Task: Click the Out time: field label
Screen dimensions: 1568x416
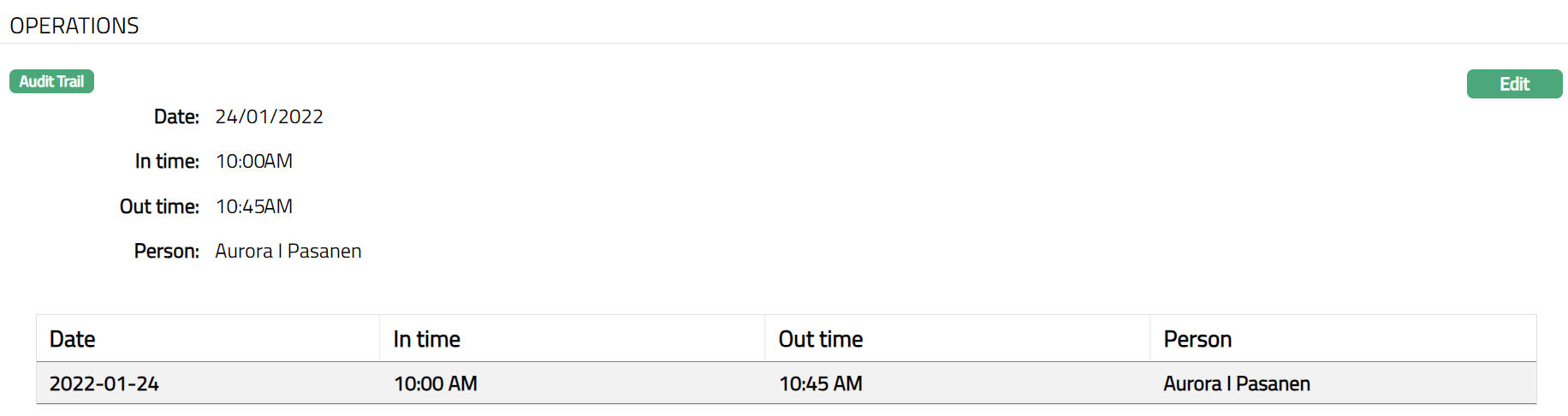Action: click(x=159, y=206)
